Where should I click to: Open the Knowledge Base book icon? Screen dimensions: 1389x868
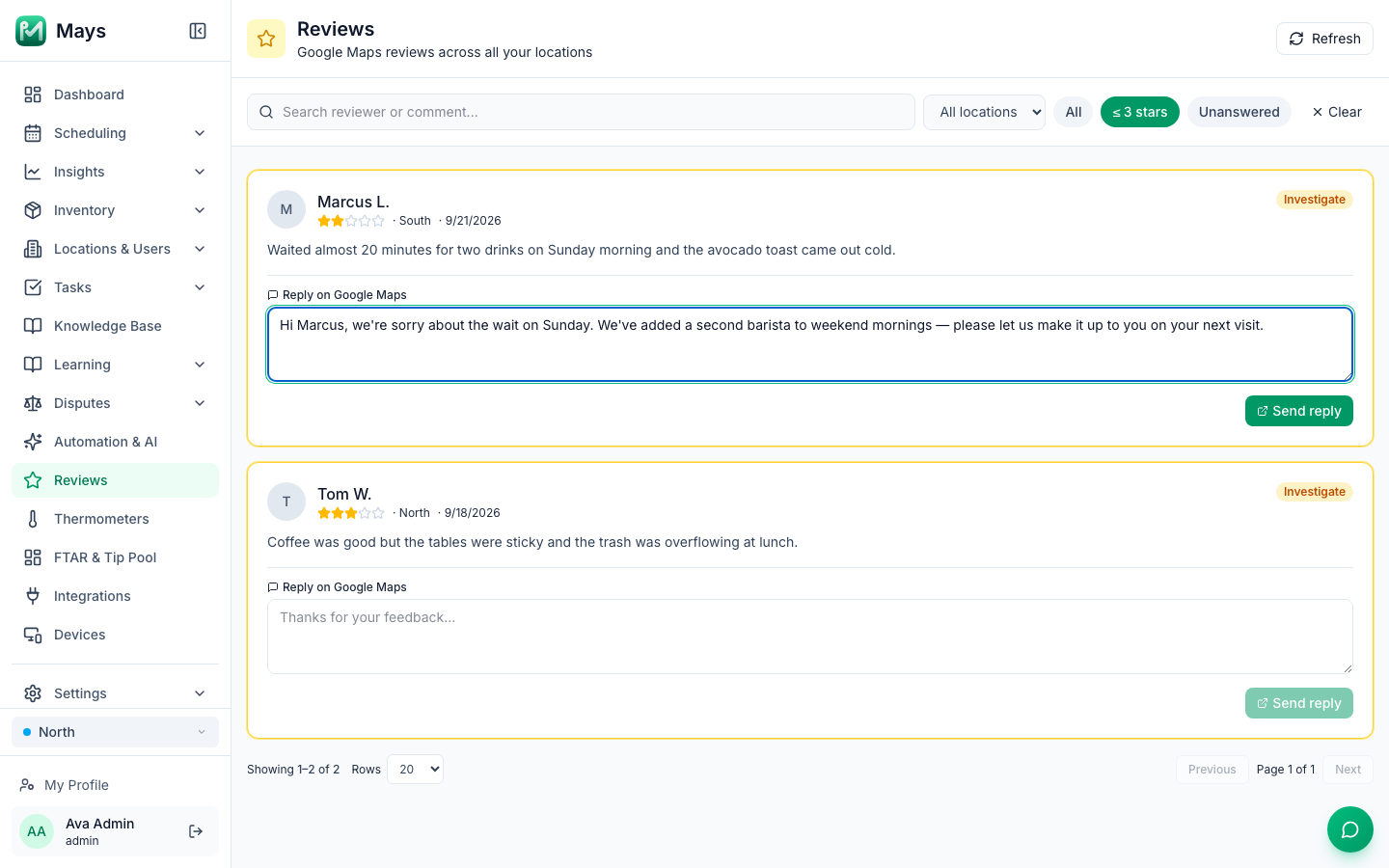33,326
